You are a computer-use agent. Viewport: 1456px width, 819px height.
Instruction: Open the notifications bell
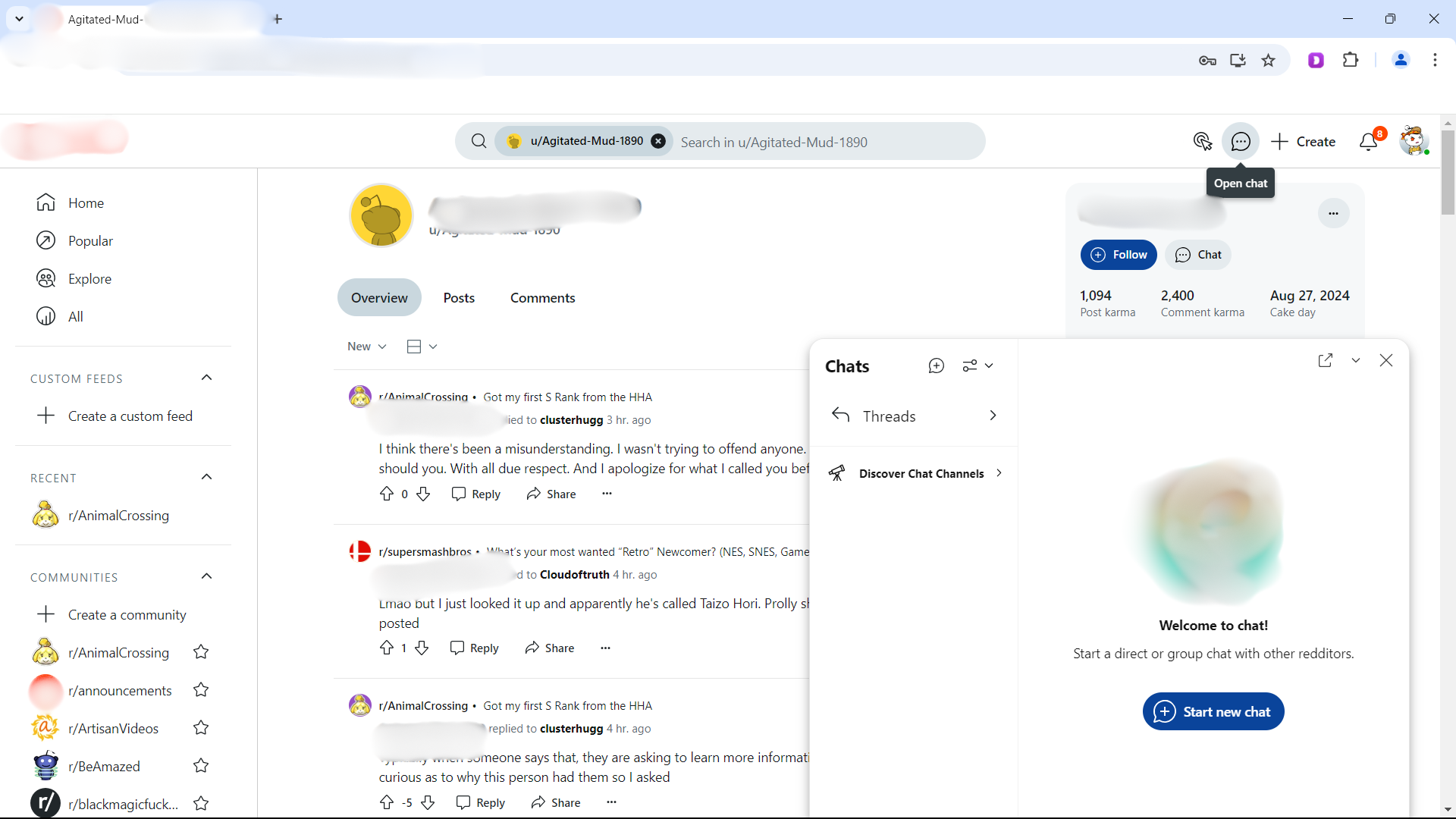point(1368,142)
